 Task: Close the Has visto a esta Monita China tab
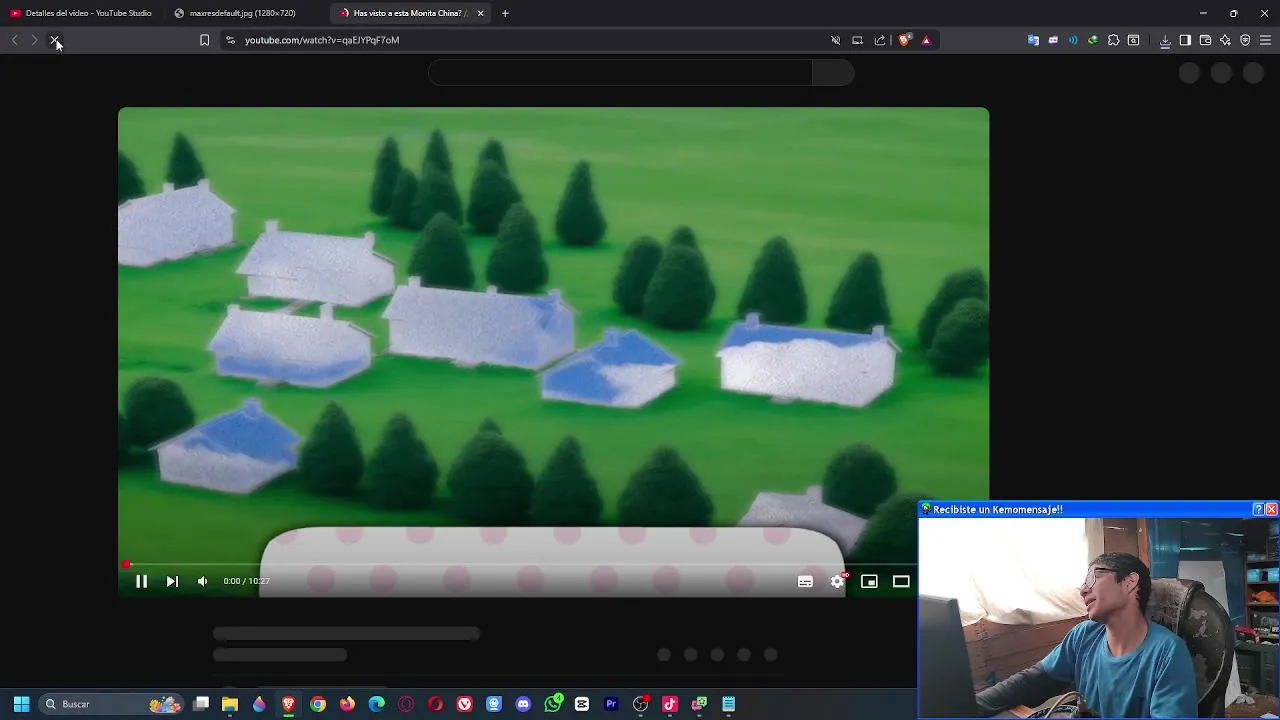(x=480, y=13)
